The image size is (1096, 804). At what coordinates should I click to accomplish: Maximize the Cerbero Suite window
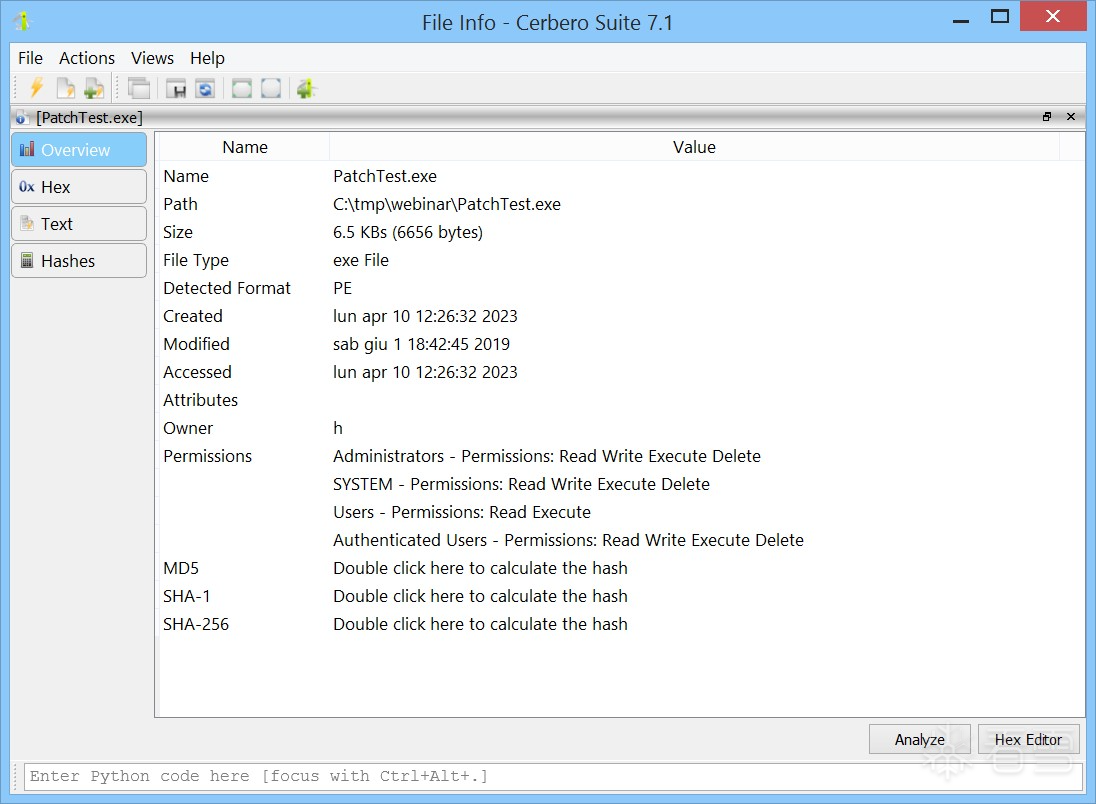tap(1000, 17)
